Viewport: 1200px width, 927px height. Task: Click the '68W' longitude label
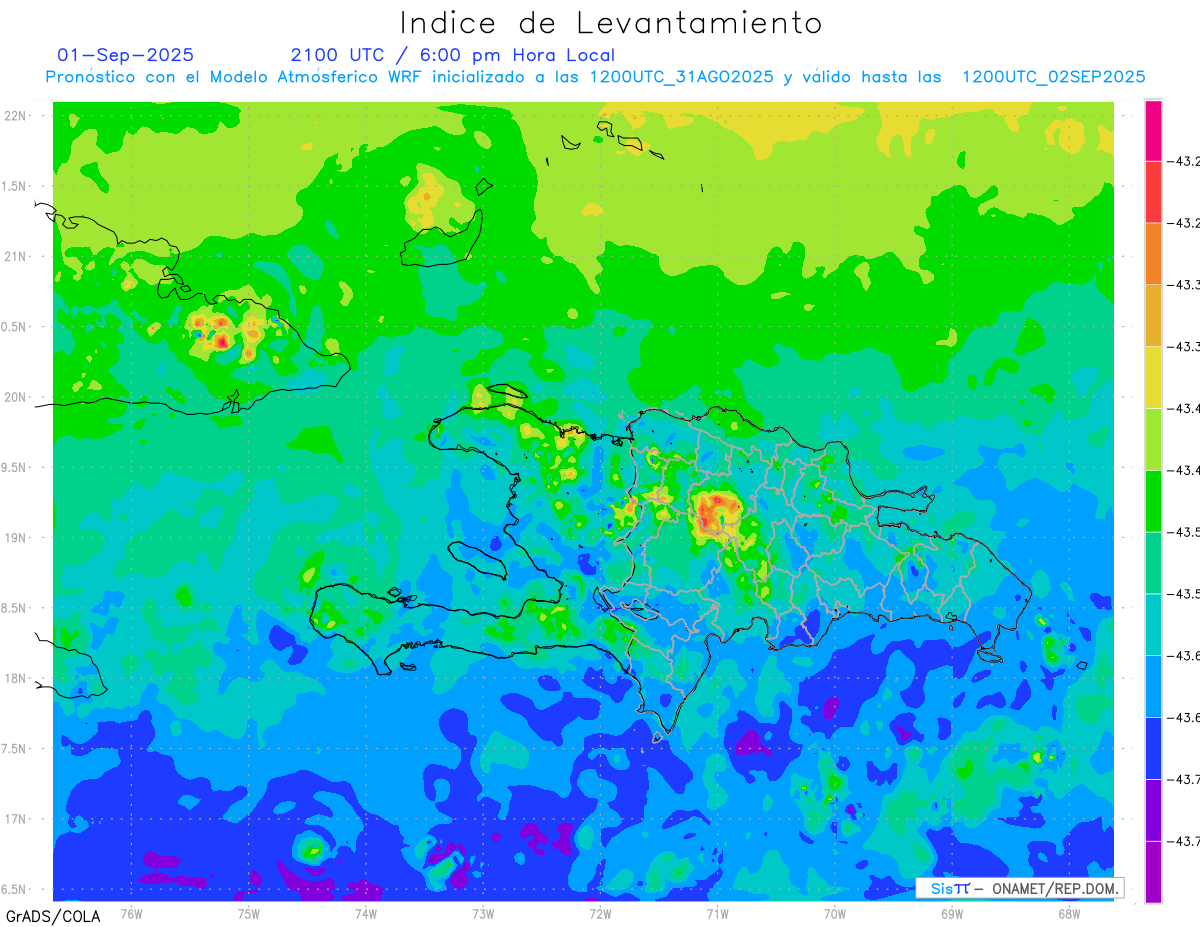[1068, 913]
